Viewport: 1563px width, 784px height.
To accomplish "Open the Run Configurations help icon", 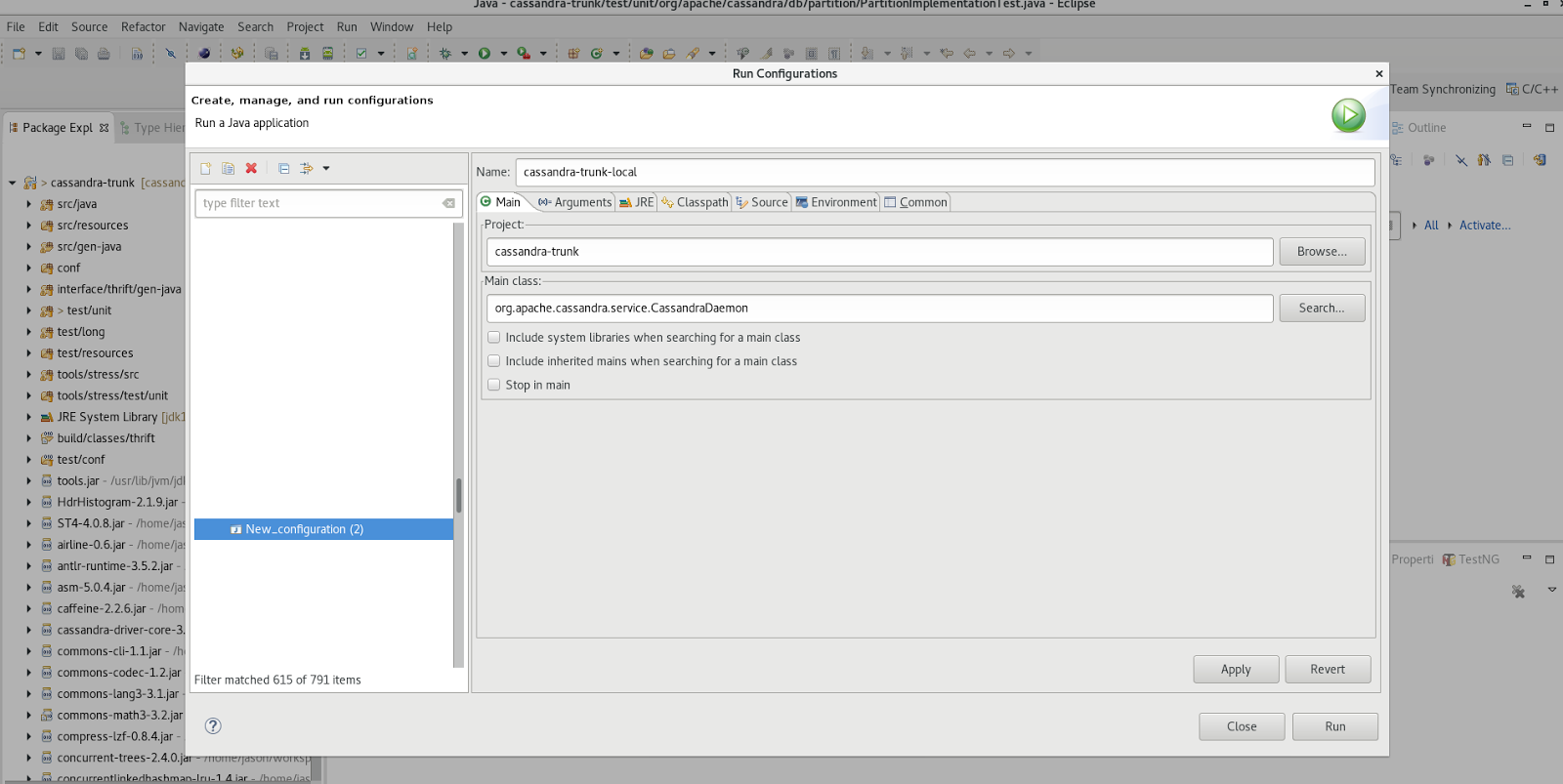I will [x=213, y=725].
